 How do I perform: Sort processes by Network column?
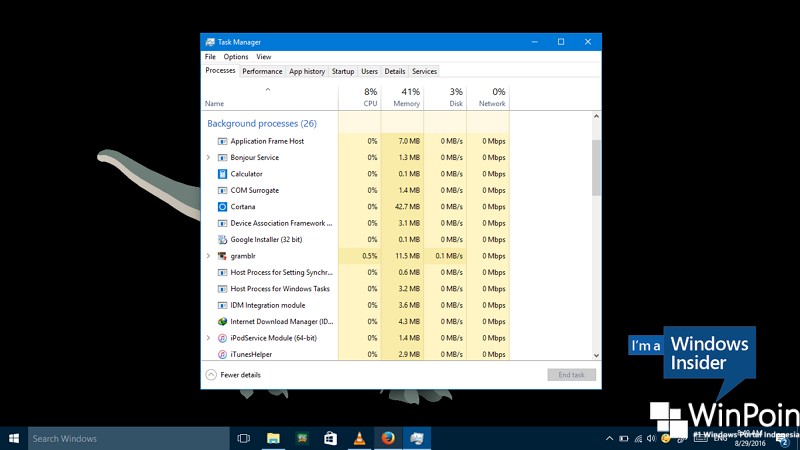coord(488,97)
